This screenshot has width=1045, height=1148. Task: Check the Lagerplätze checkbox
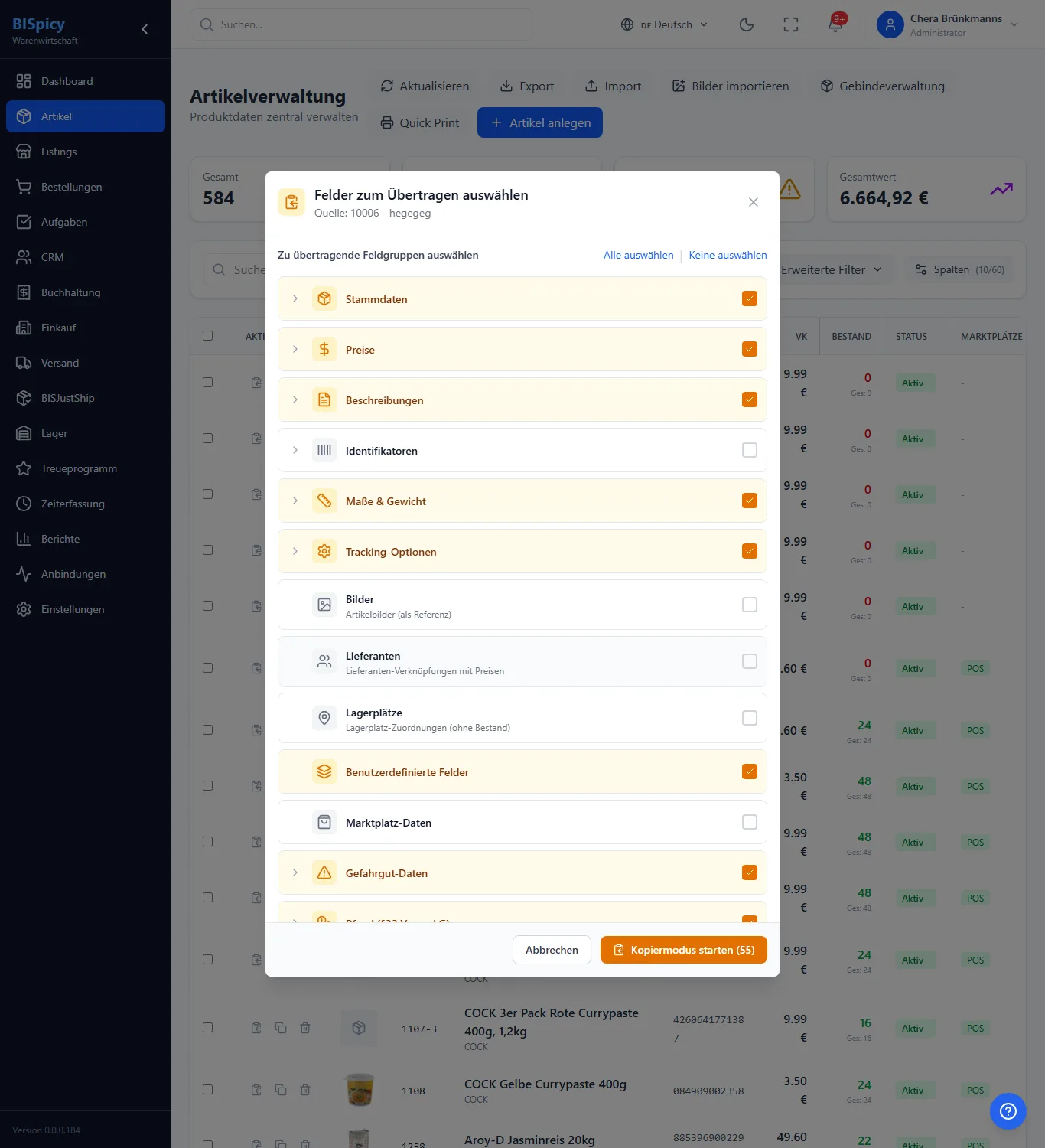click(x=750, y=718)
